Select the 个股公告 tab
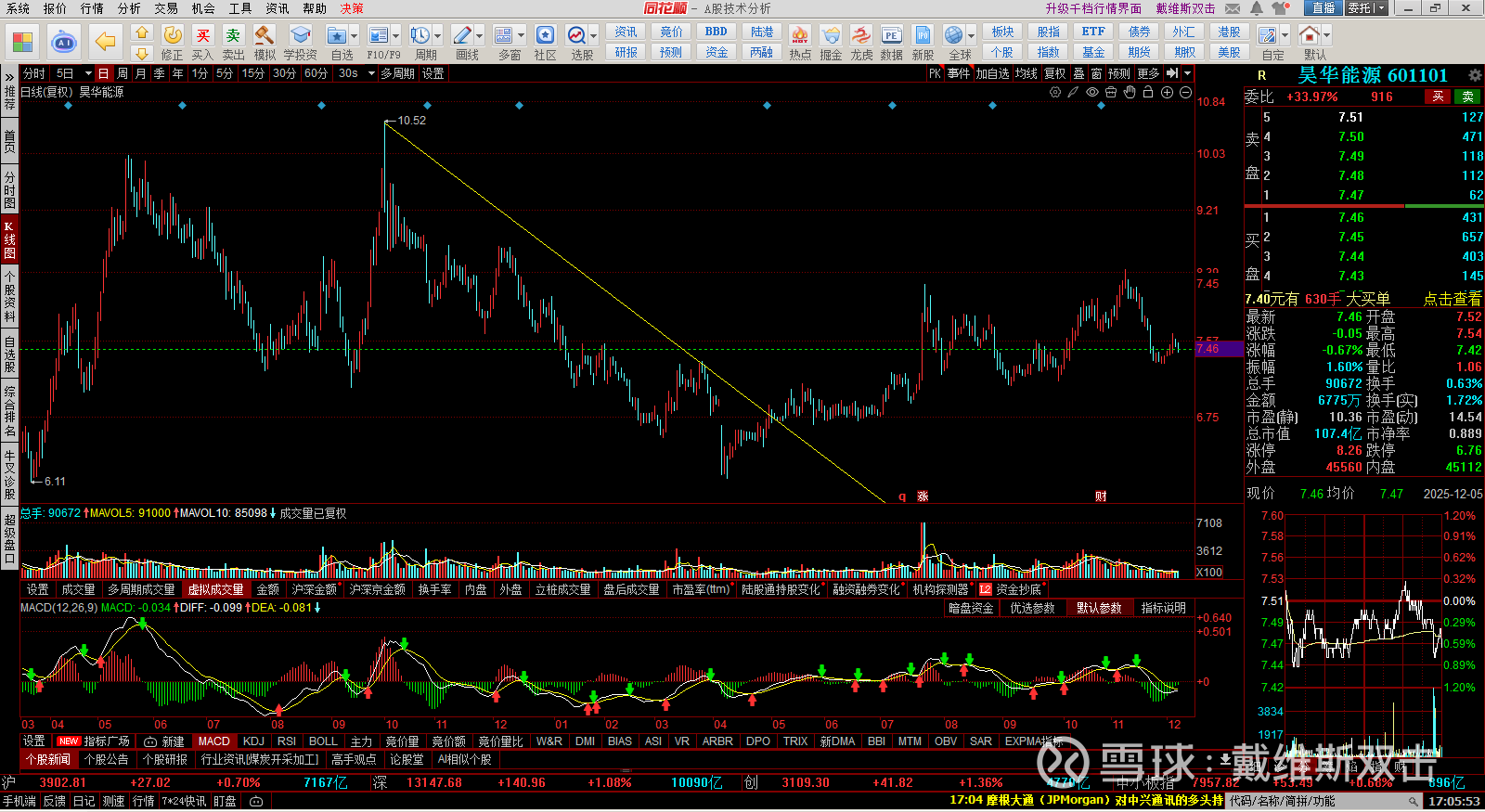Viewport: 1485px width, 812px height. click(107, 759)
